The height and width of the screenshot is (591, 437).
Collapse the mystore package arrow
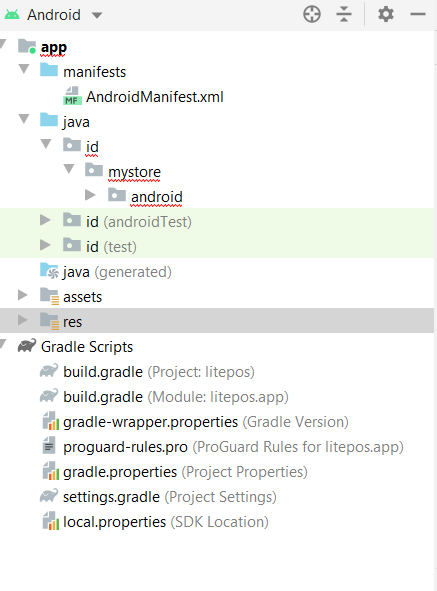pyautogui.click(x=69, y=169)
